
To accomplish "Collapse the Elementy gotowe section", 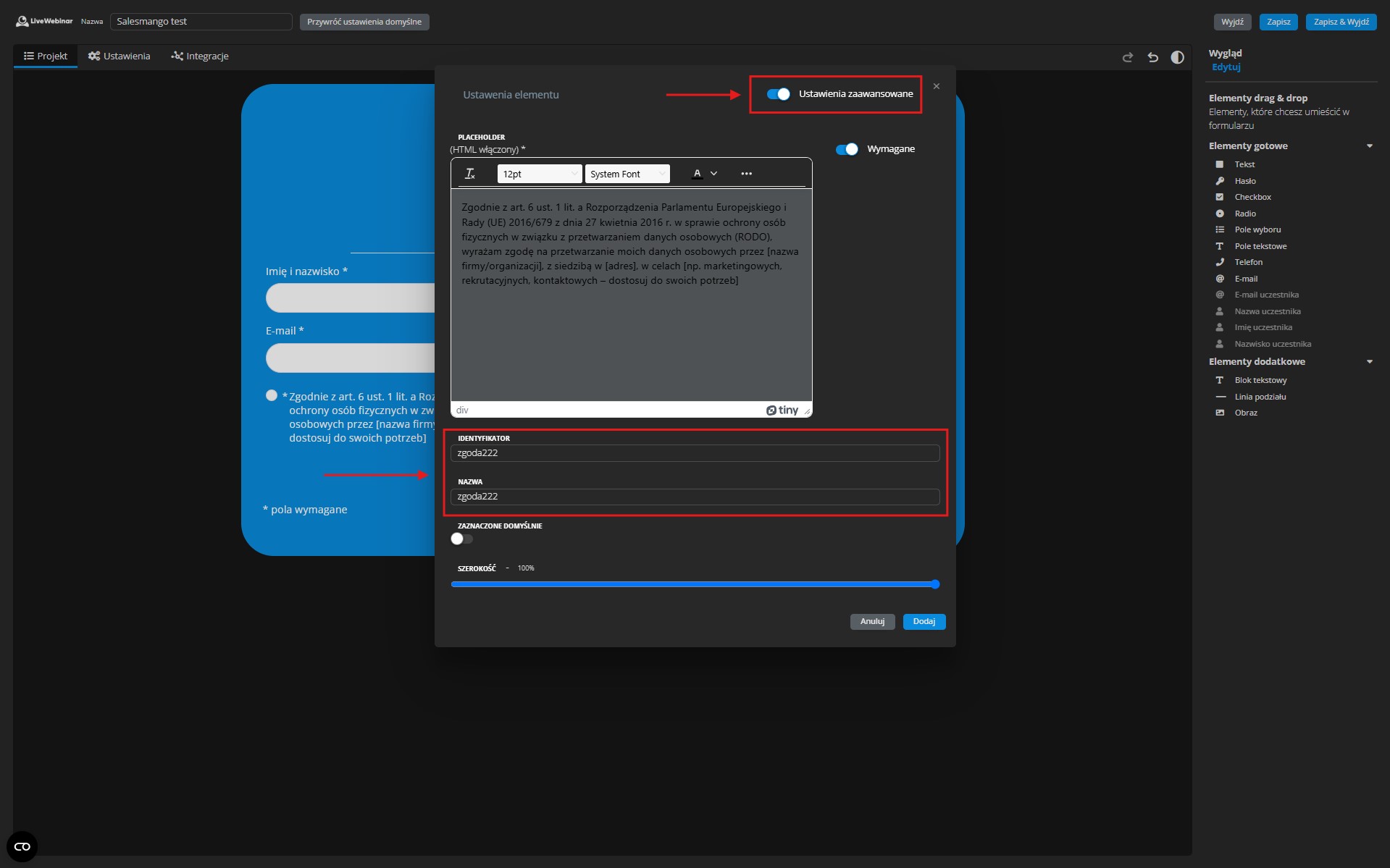I will pyautogui.click(x=1369, y=146).
